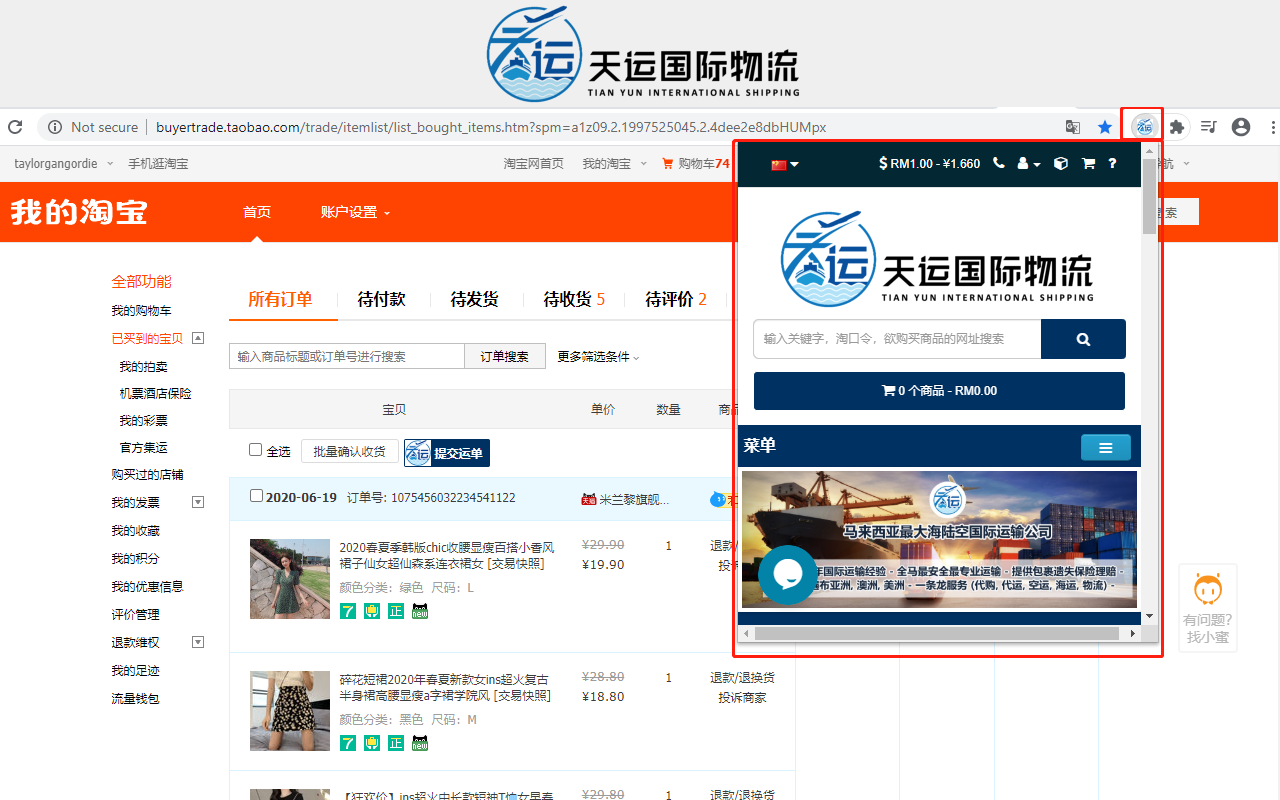The width and height of the screenshot is (1280, 800).
Task: Click the popup scrollbar down arrow
Action: click(1150, 616)
